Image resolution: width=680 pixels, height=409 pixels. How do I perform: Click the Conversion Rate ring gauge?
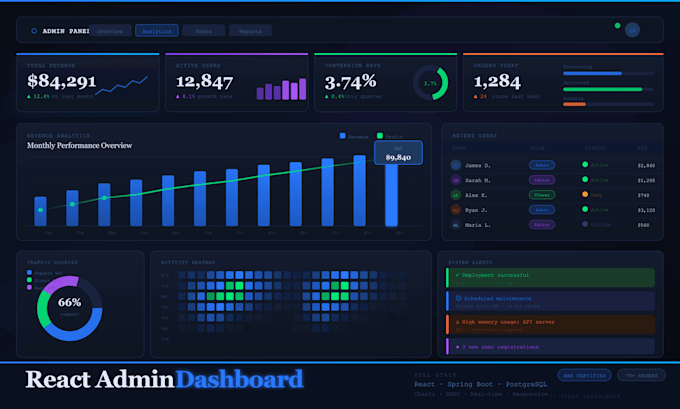click(x=430, y=83)
